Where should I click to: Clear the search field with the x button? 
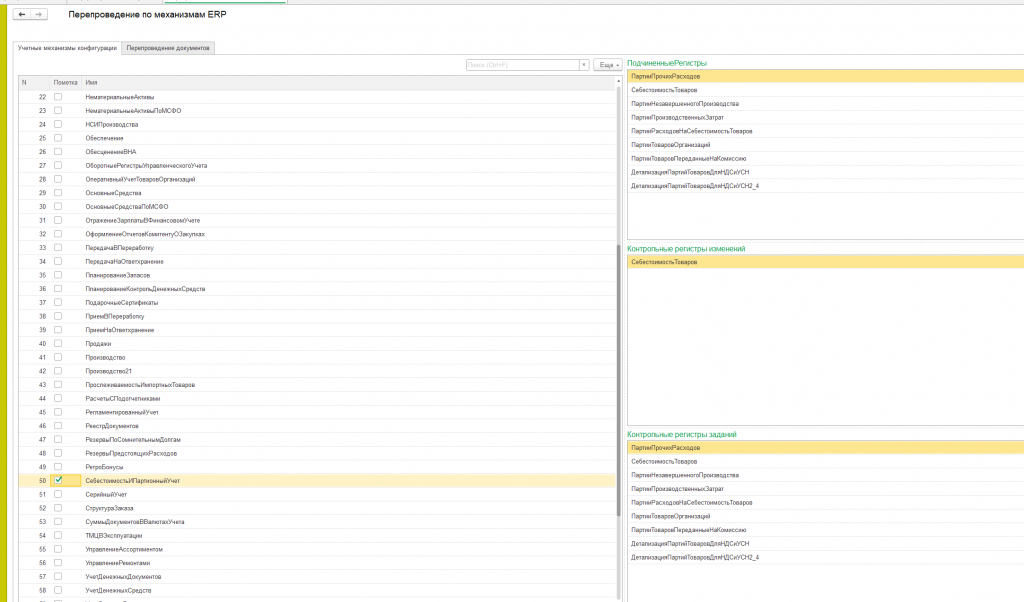coord(584,65)
